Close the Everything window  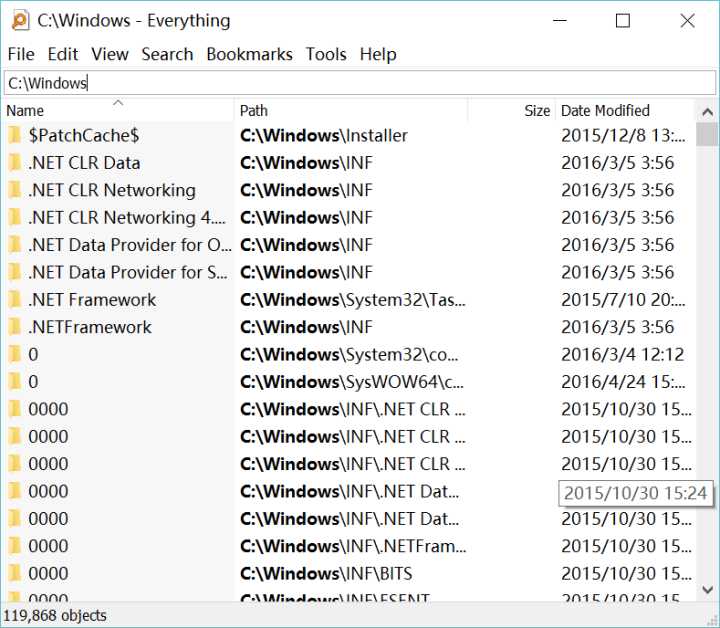(x=687, y=21)
